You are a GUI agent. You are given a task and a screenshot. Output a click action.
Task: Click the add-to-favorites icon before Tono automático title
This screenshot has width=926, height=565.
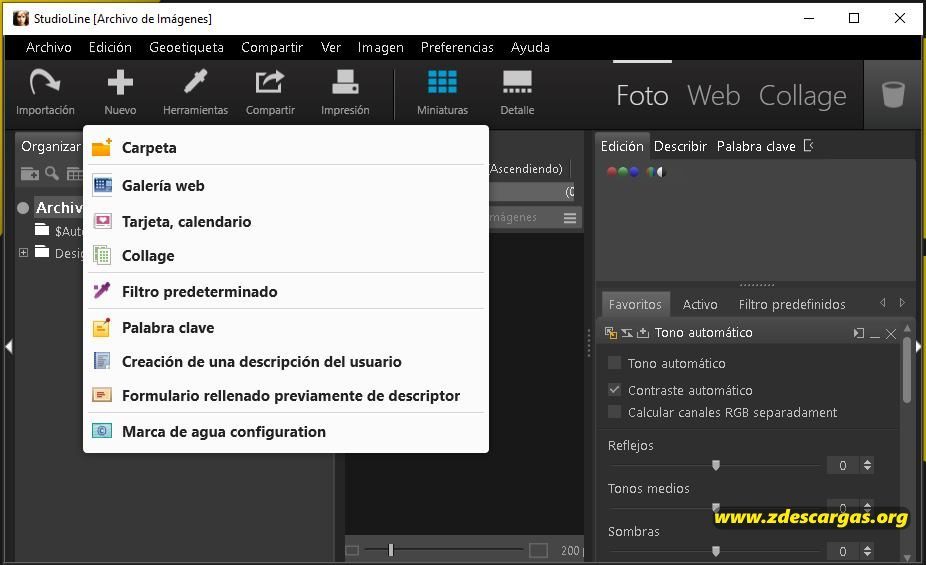tap(643, 333)
